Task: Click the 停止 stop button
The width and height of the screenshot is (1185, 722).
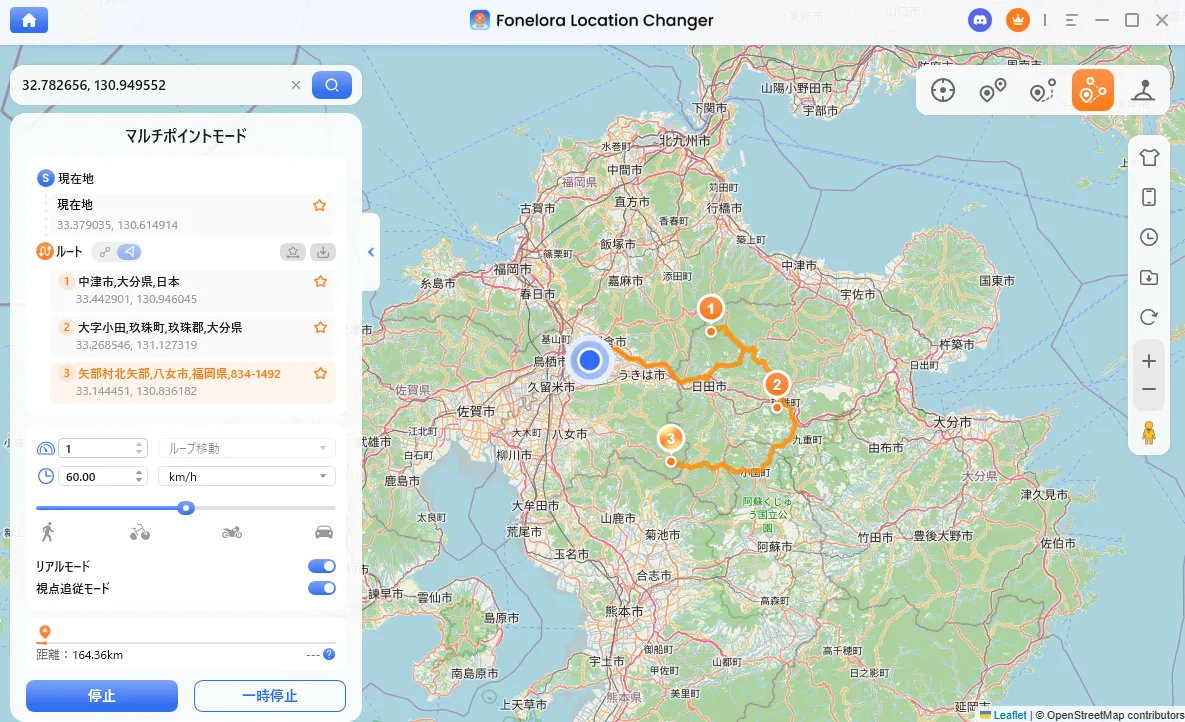Action: pos(102,696)
